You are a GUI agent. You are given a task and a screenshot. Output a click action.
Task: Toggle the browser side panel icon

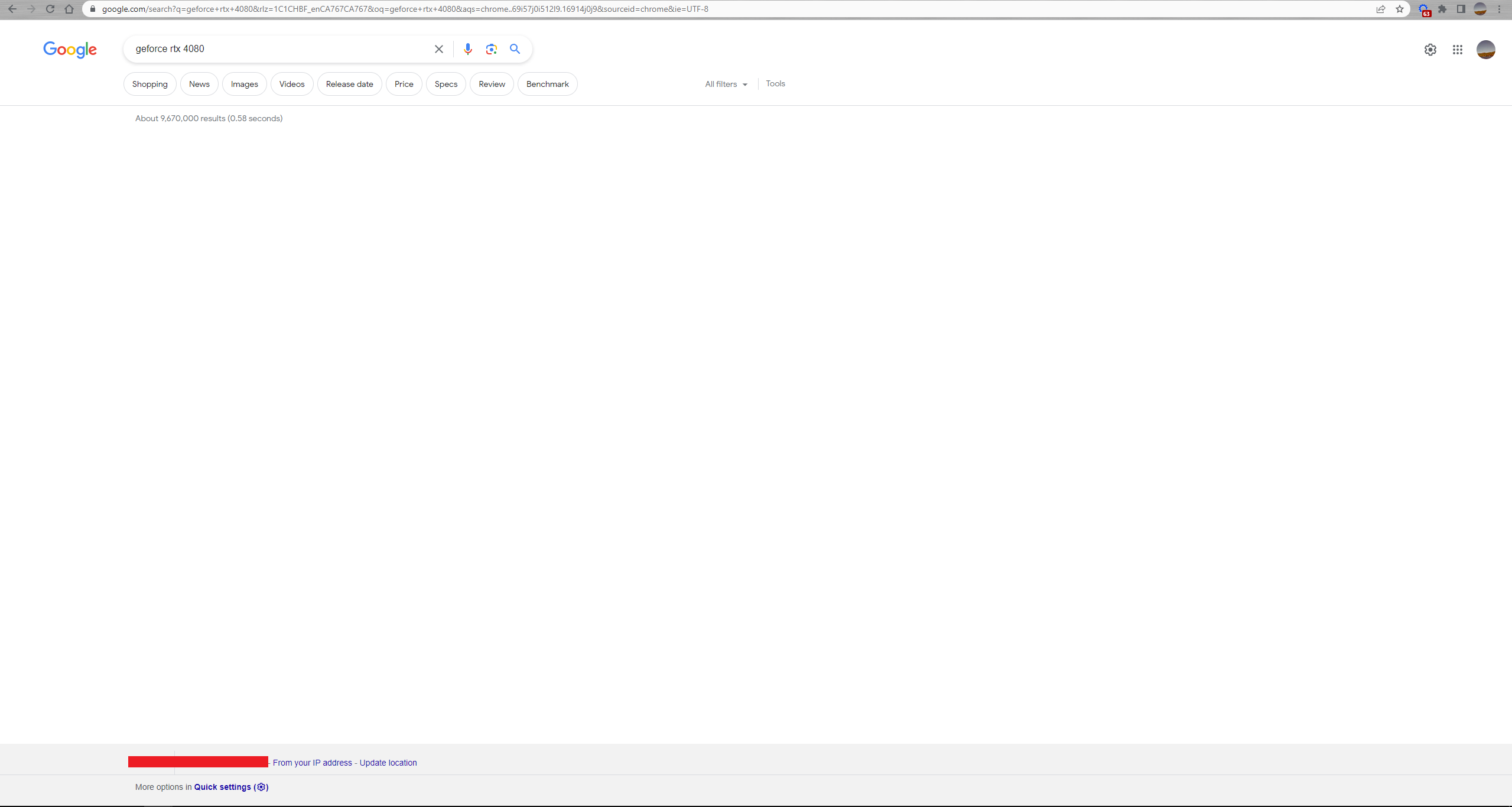1461,9
